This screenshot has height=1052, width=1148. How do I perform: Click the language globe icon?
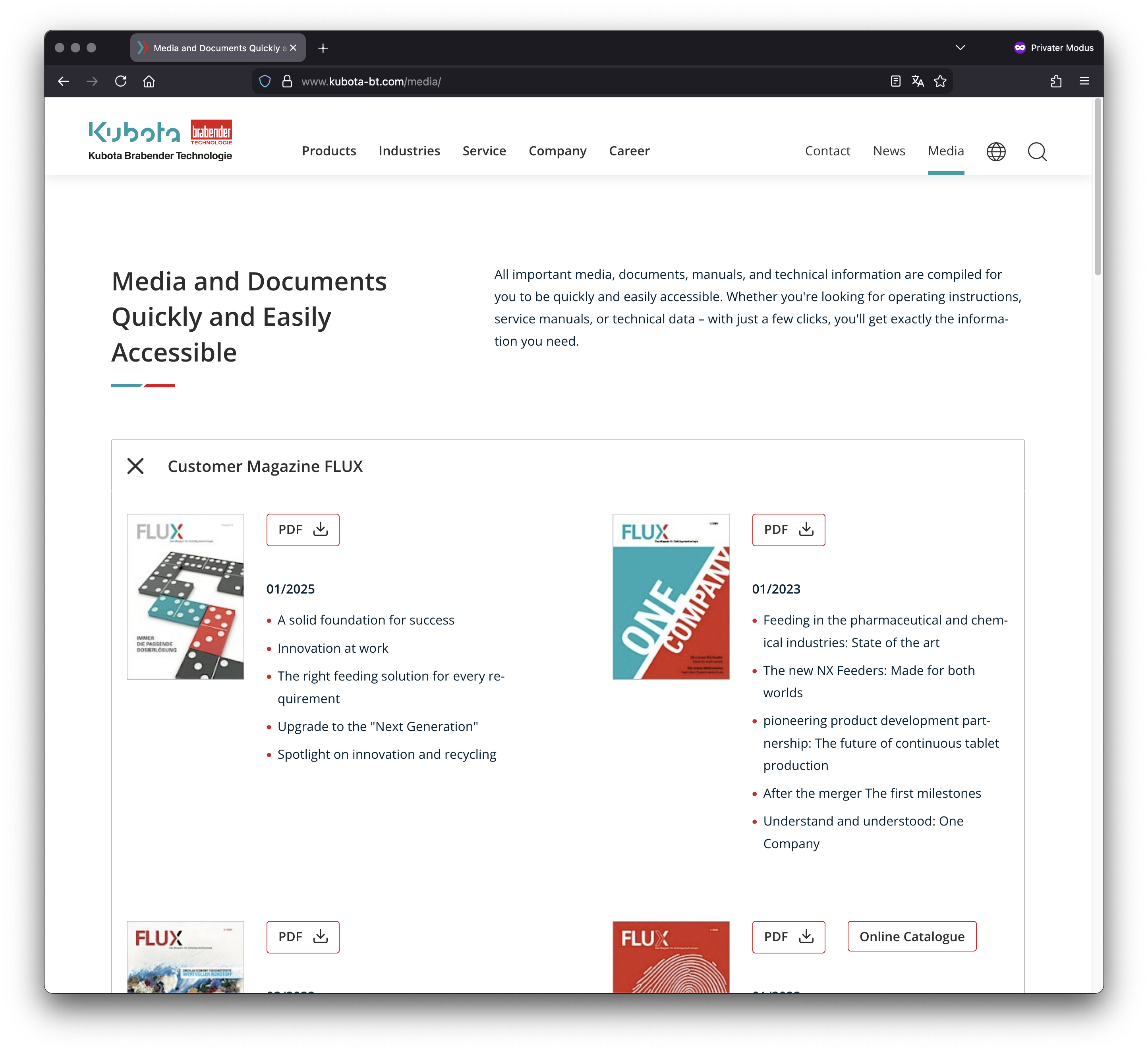coord(995,151)
